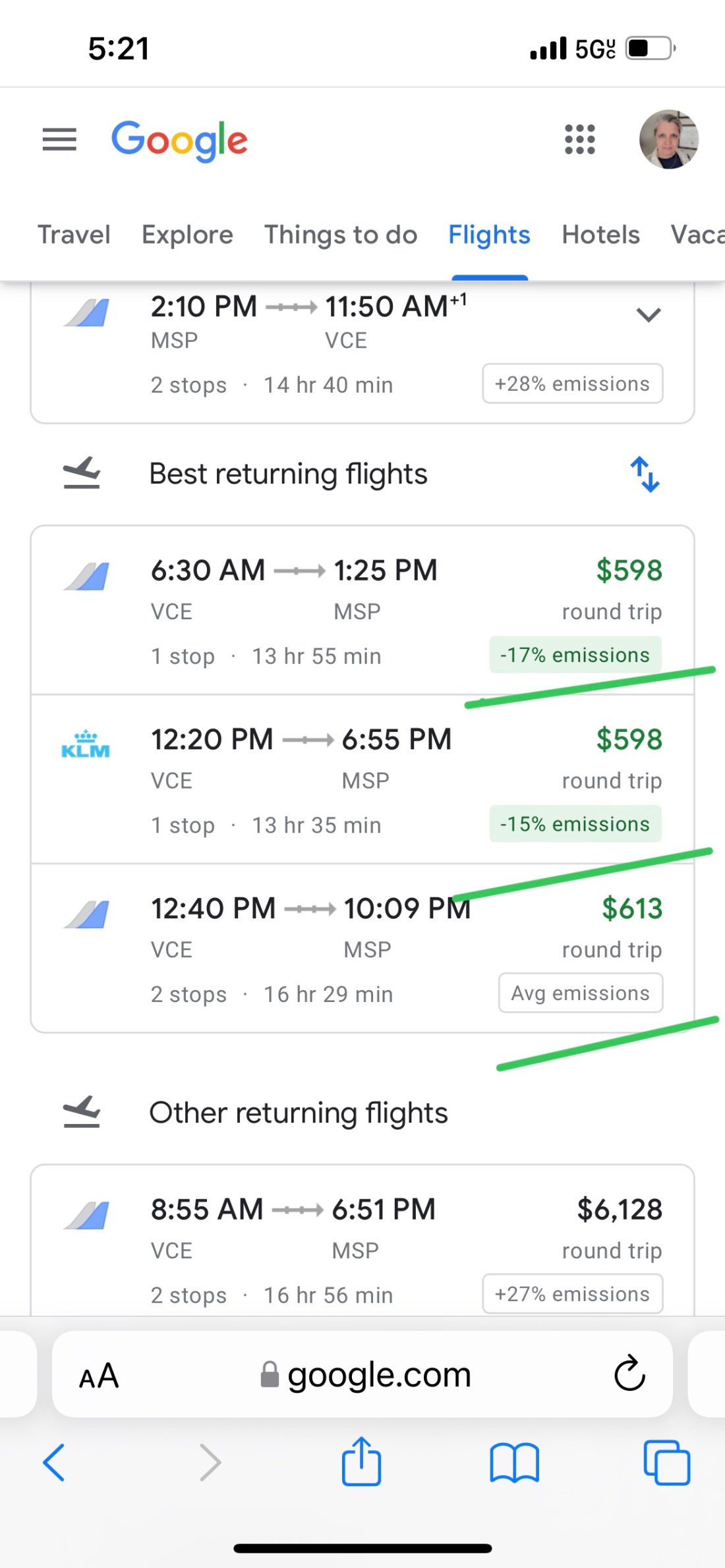Viewport: 725px width, 1568px height.
Task: Reload the page in Safari
Action: pos(629,1374)
